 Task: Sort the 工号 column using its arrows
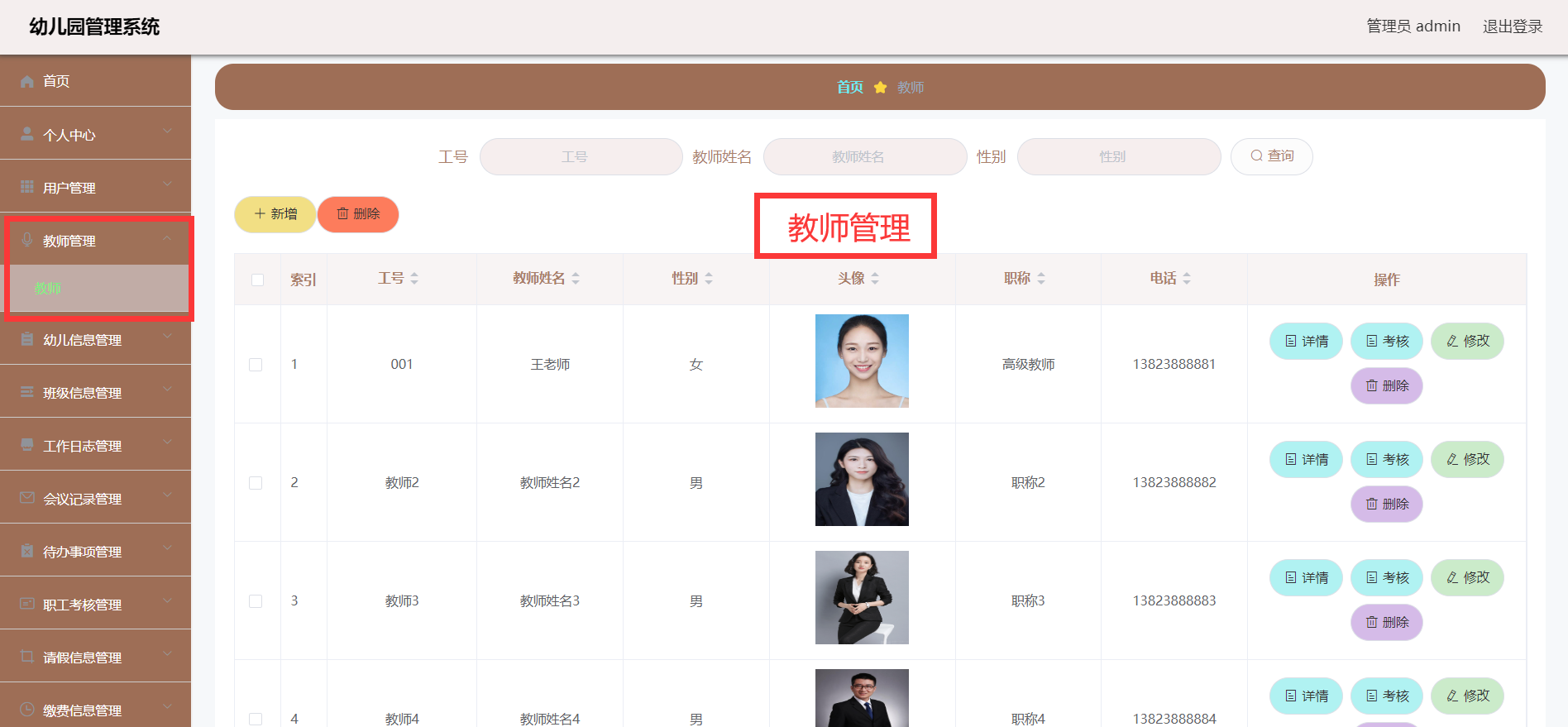tap(414, 279)
